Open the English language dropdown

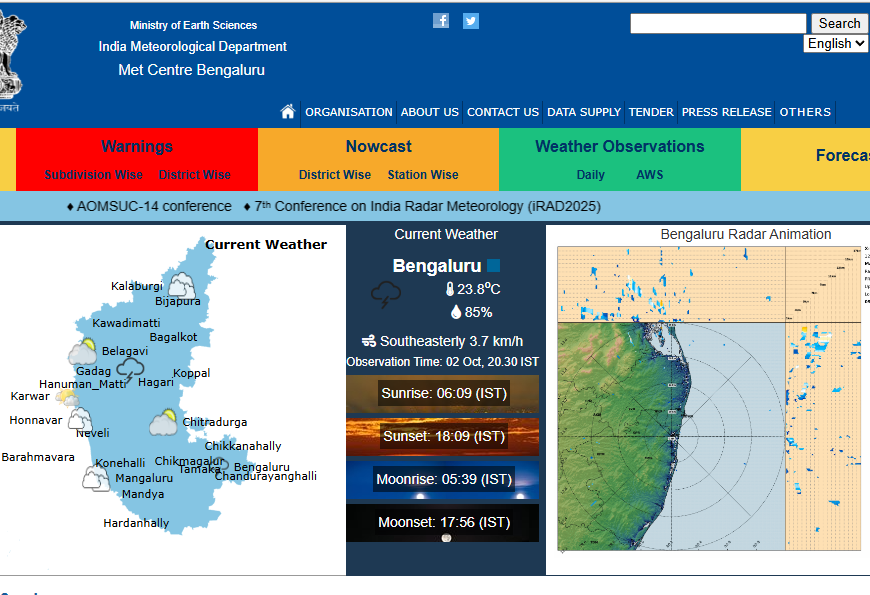[x=836, y=44]
